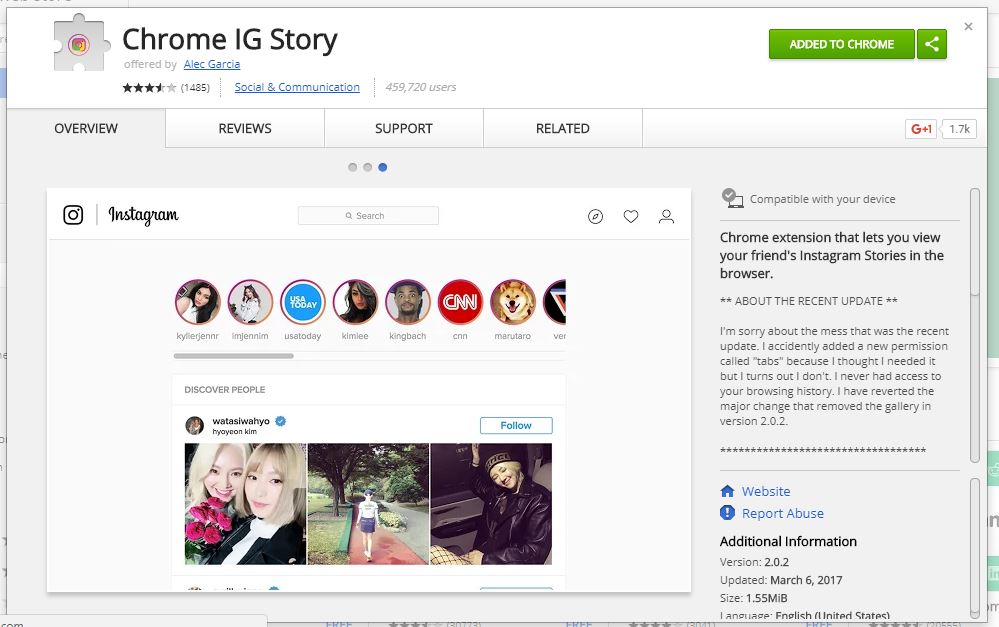Open the Instagram explore compass icon
The image size is (999, 627).
point(595,217)
